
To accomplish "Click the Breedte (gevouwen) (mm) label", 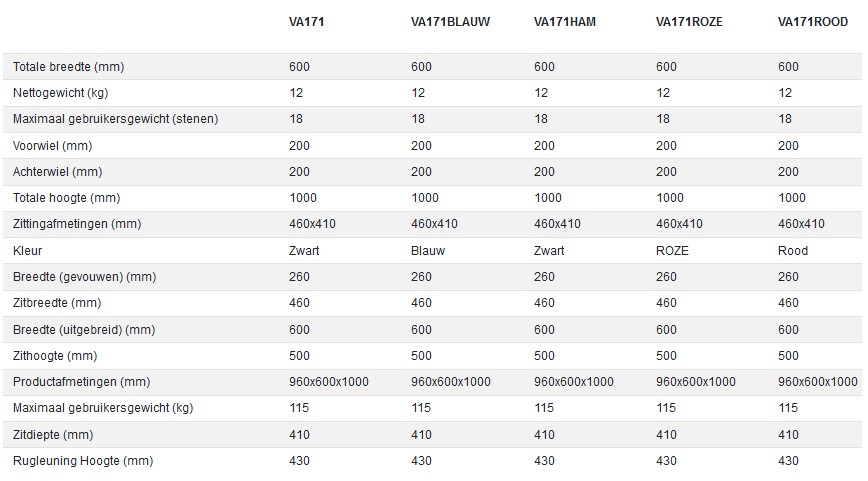I will point(84,277).
